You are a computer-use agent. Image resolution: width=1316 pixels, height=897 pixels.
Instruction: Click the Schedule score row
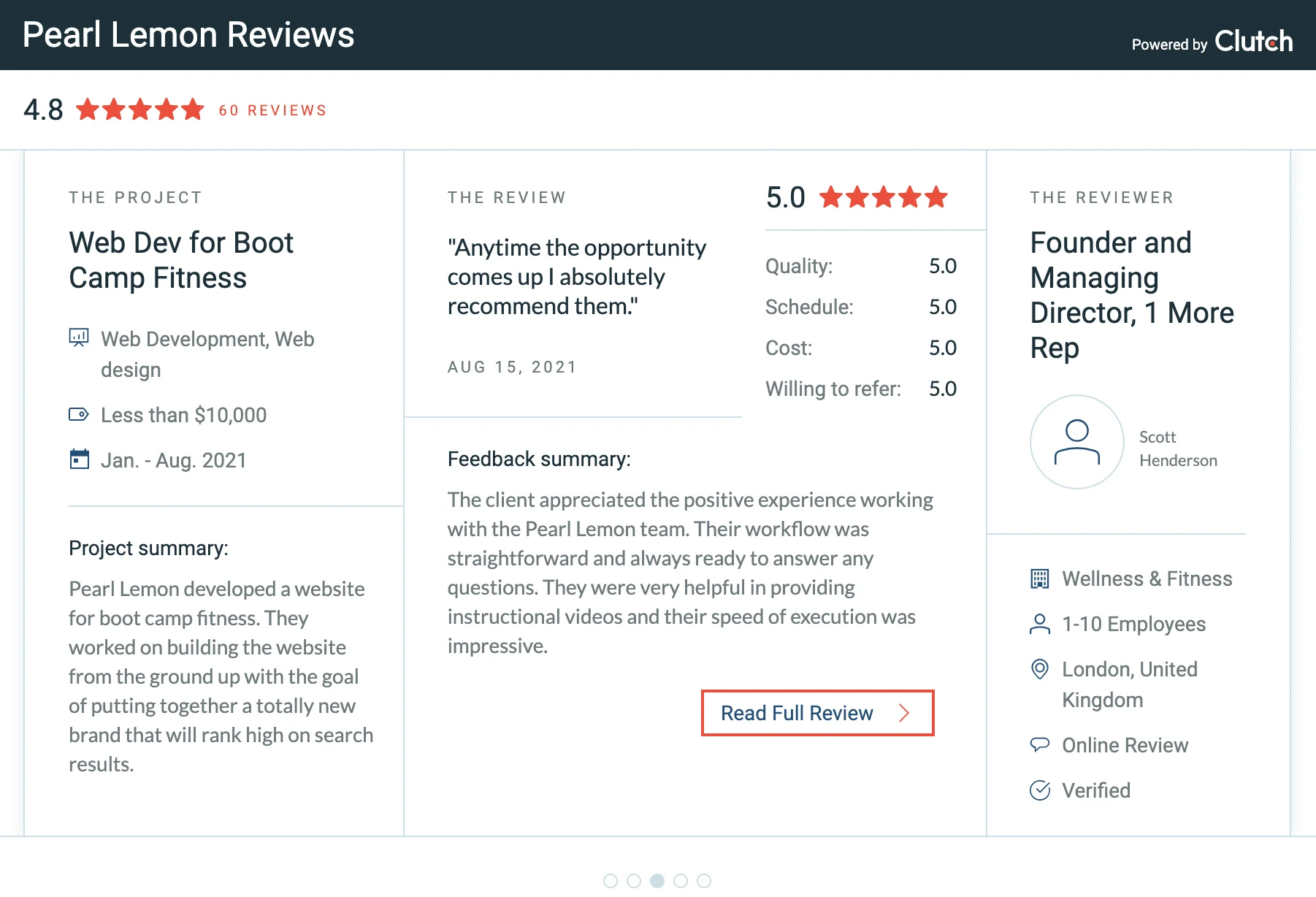point(860,307)
